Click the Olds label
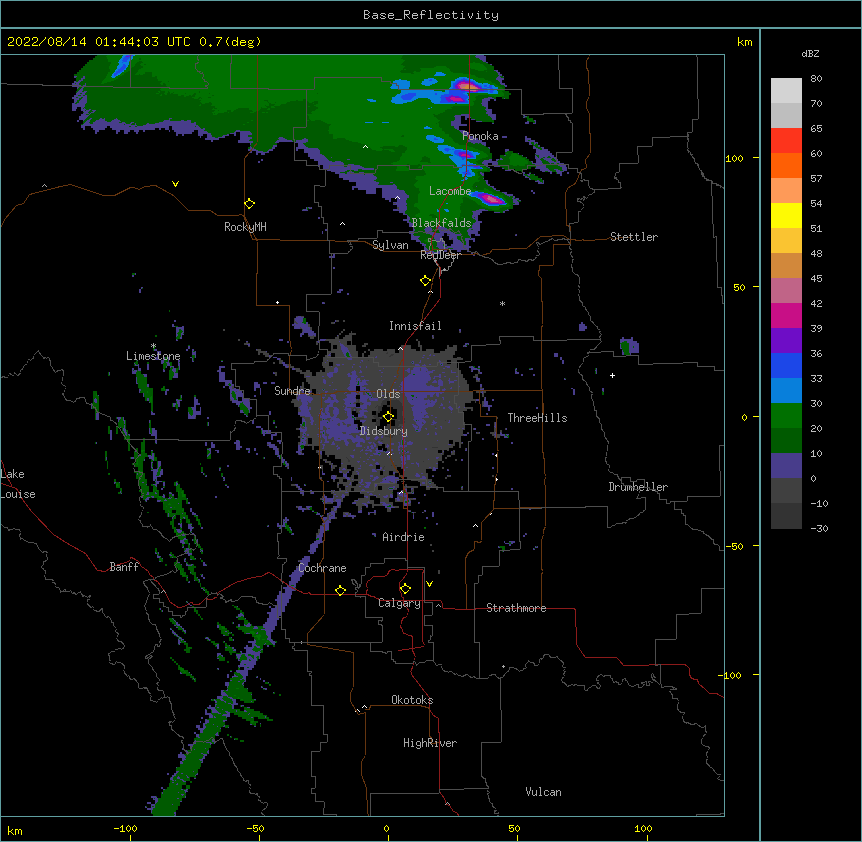Image resolution: width=862 pixels, height=842 pixels. pyautogui.click(x=388, y=394)
